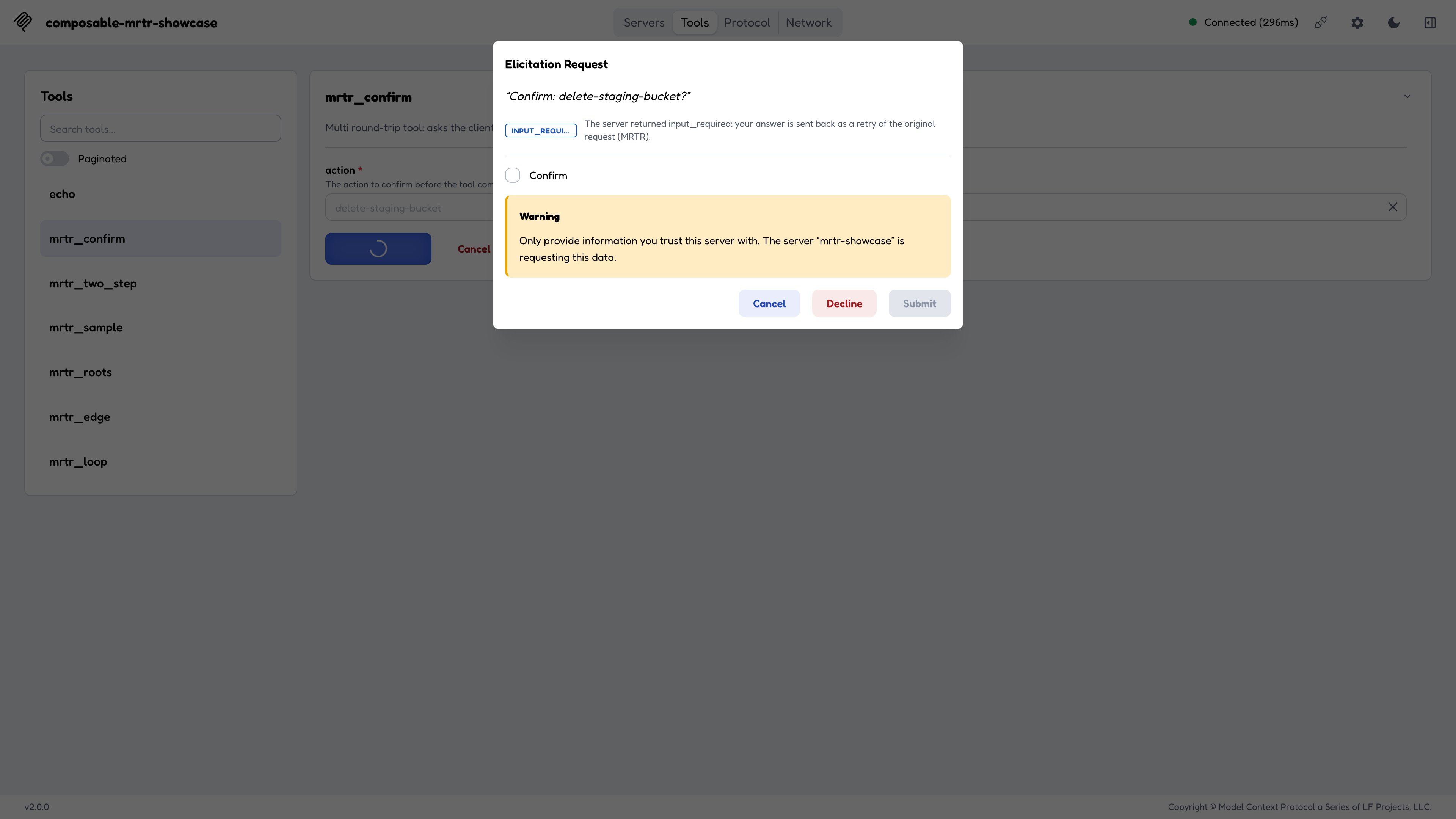Select the mrtr_loop tool
The width and height of the screenshot is (1456, 819).
160,462
